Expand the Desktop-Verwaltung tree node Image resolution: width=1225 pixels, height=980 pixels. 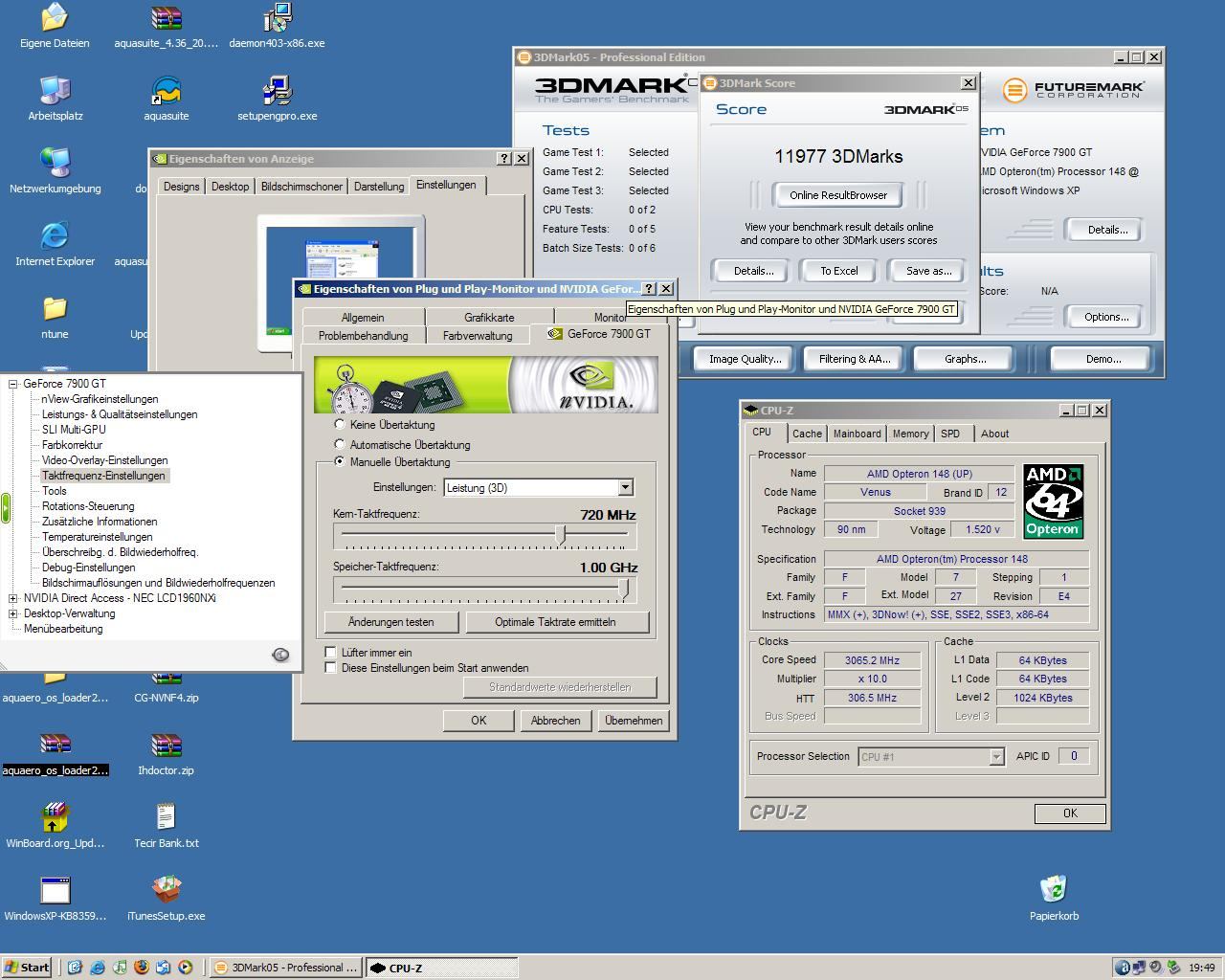[x=13, y=613]
